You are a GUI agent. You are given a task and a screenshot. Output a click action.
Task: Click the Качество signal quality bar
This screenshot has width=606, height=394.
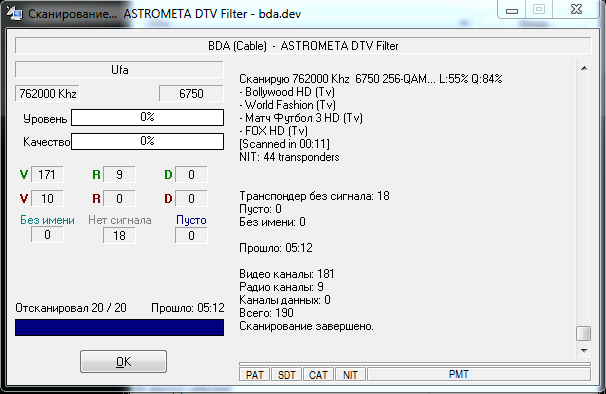click(147, 141)
